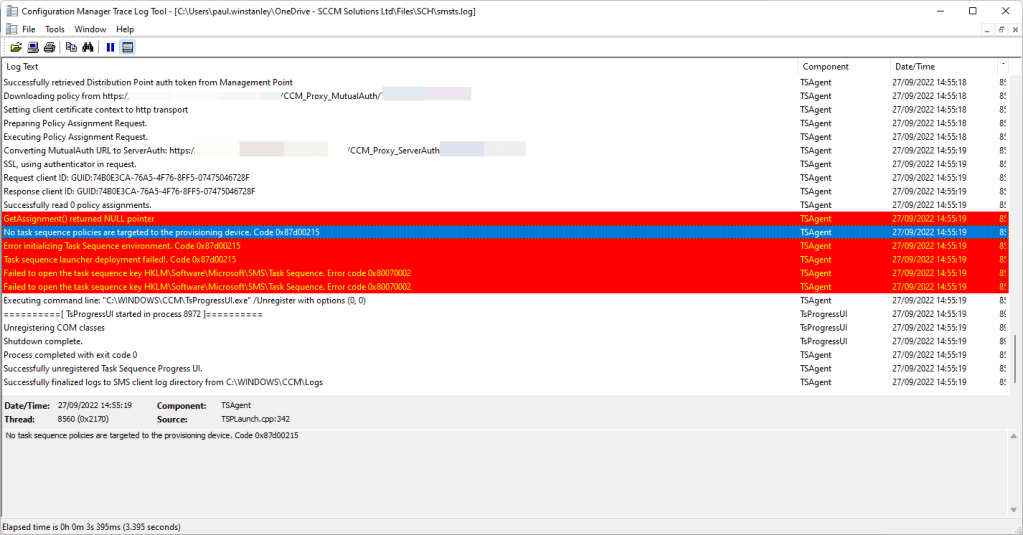The height and width of the screenshot is (535, 1023).
Task: Click the Log Text column header
Action: pyautogui.click(x=400, y=67)
